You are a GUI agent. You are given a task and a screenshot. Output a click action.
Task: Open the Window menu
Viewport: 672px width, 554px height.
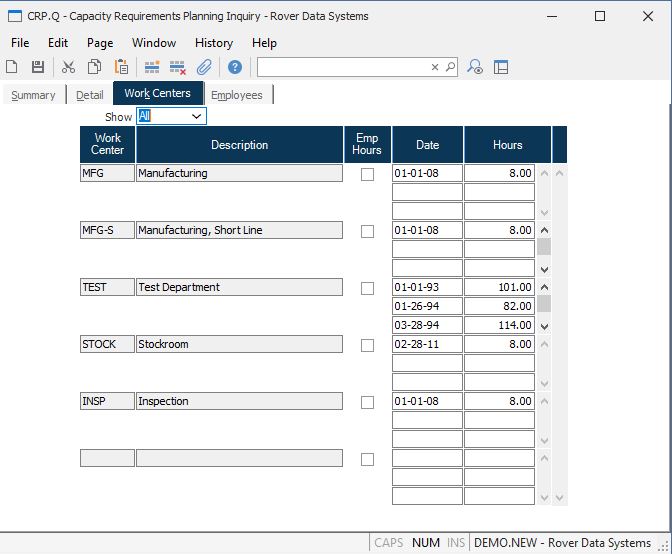coord(154,43)
